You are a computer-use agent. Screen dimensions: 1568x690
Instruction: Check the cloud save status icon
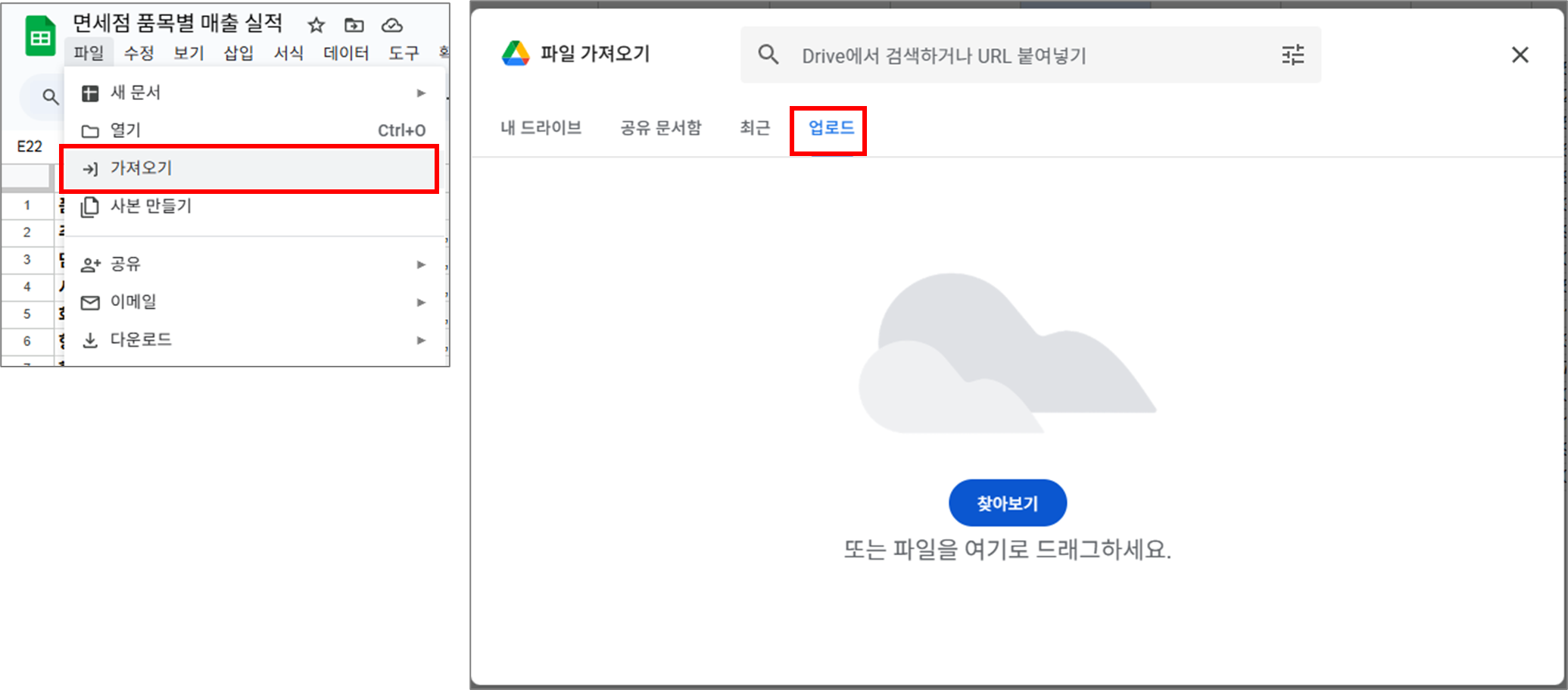[x=391, y=26]
